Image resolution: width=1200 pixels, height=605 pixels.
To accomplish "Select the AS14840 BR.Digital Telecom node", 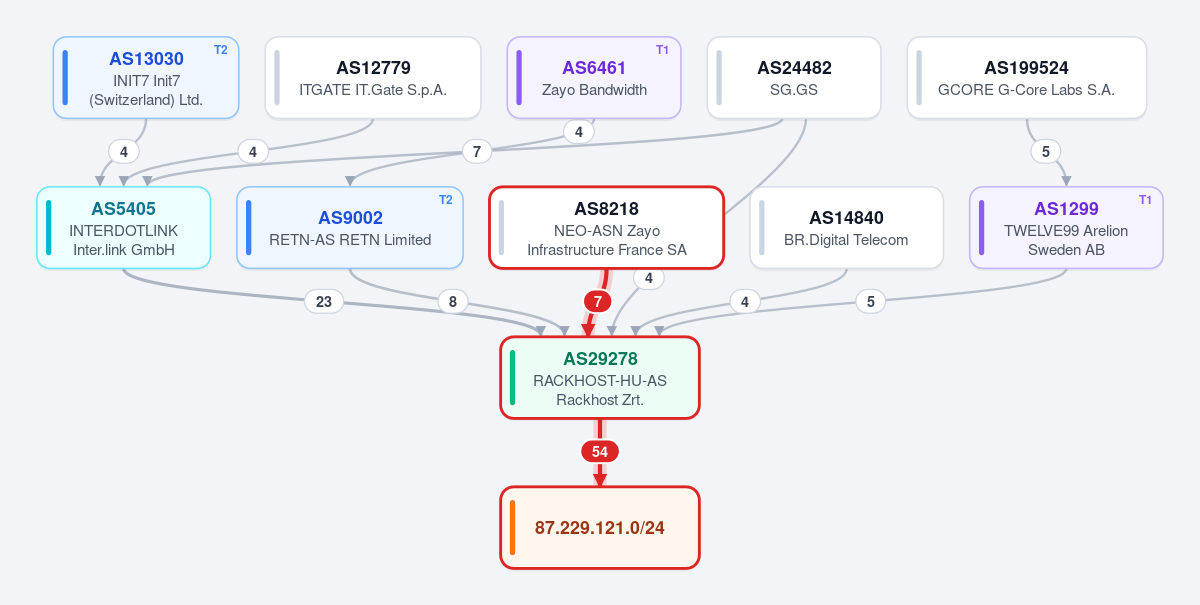I will pyautogui.click(x=847, y=228).
